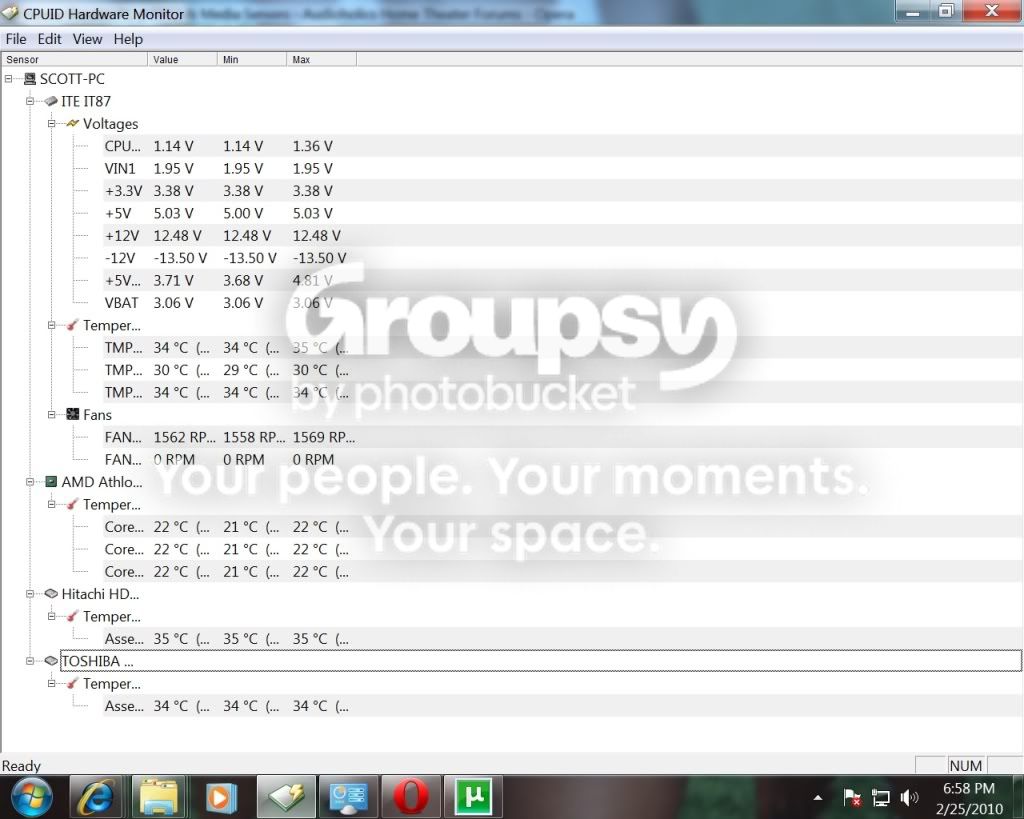Click the -13.50 V min value
This screenshot has height=819, width=1024.
click(249, 258)
